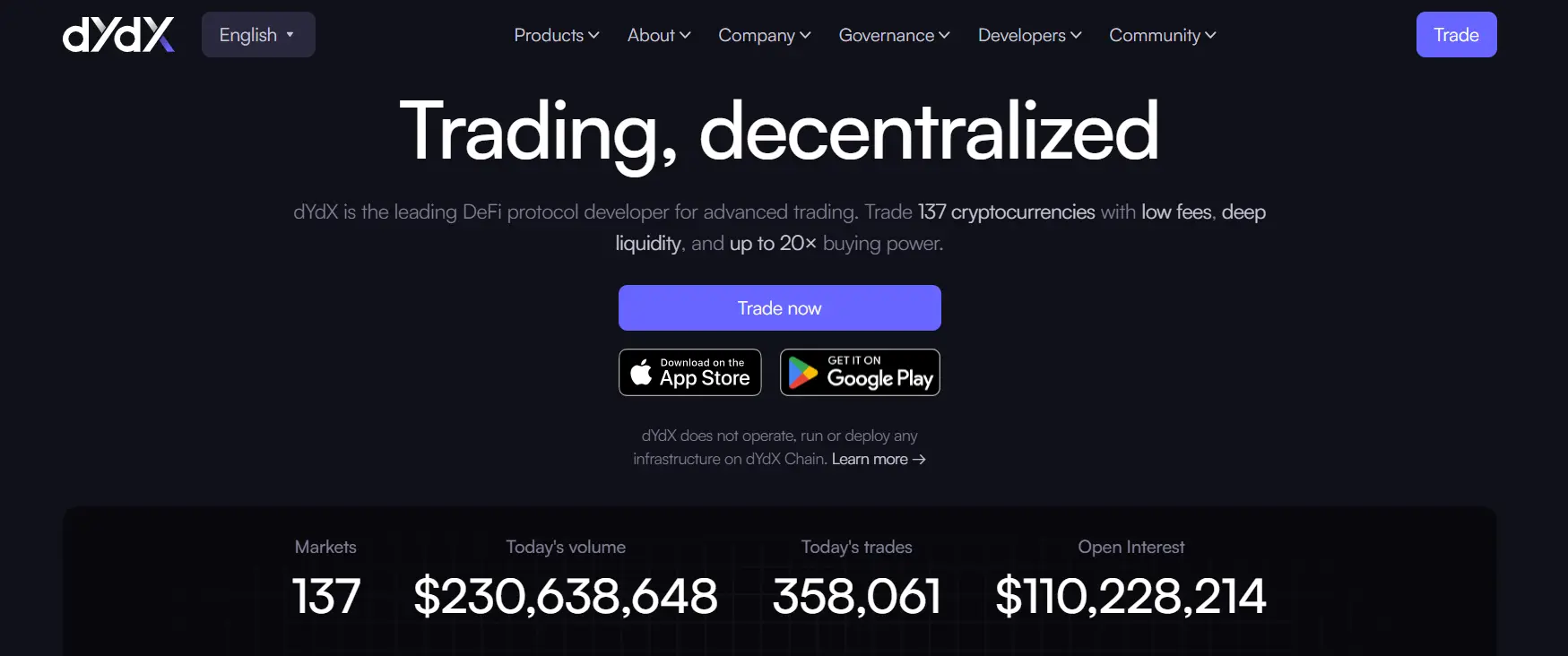Image resolution: width=1568 pixels, height=656 pixels.
Task: Open the English language selector
Action: (x=257, y=35)
